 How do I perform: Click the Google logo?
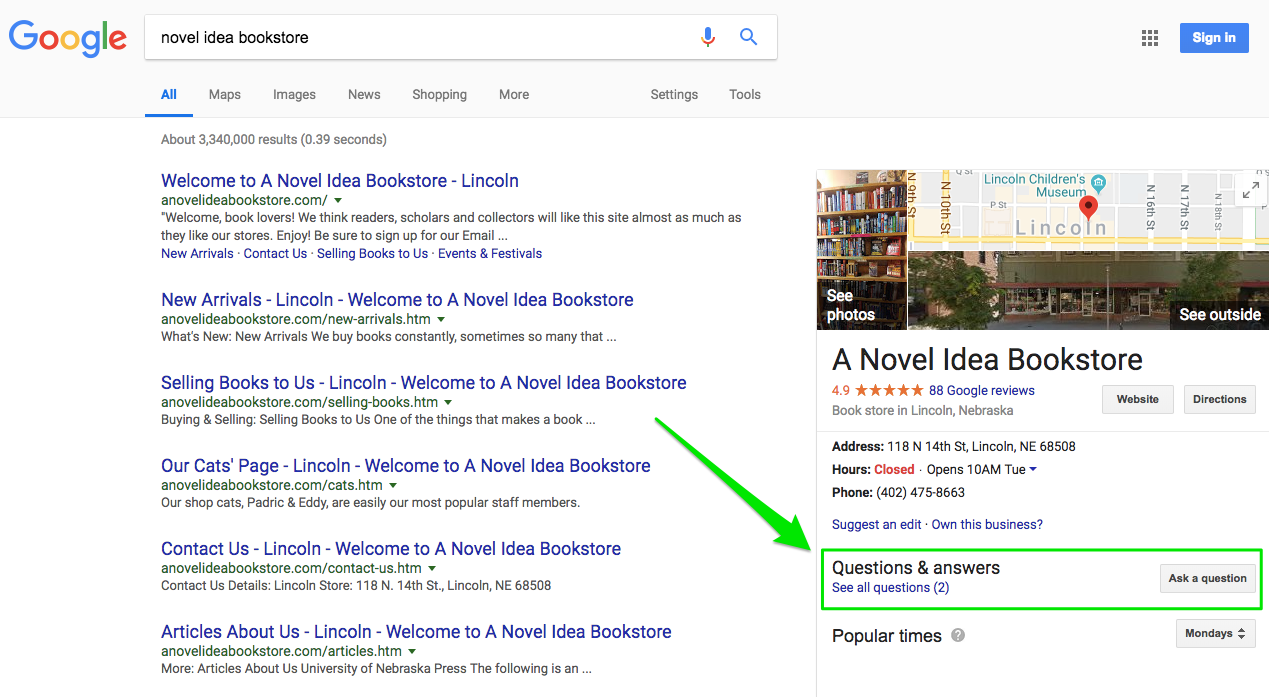point(68,38)
